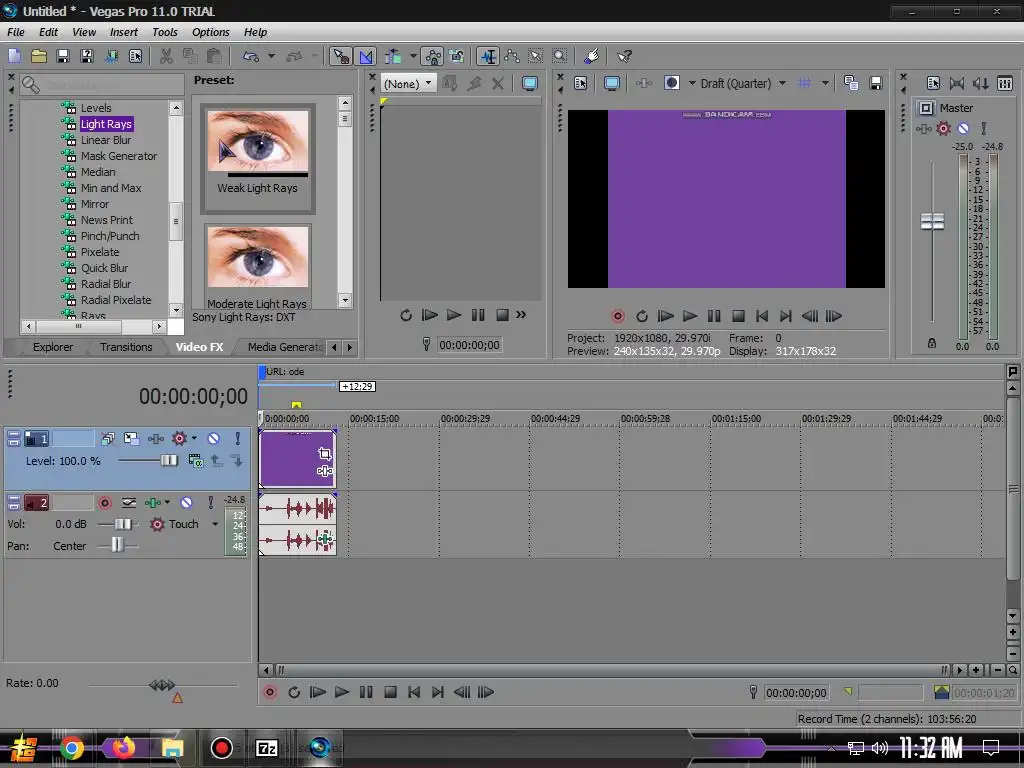Arm audio track 2 for recording
The width and height of the screenshot is (1024, 768).
pos(104,502)
